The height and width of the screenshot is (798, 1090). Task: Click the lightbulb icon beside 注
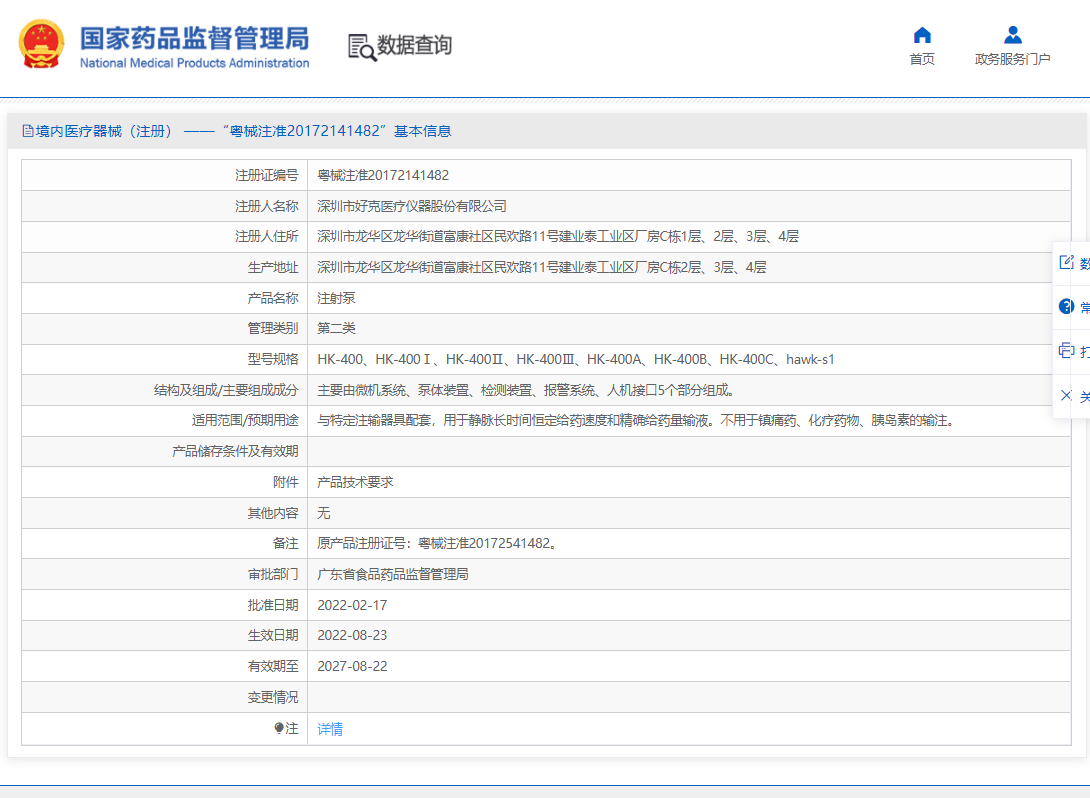point(279,728)
